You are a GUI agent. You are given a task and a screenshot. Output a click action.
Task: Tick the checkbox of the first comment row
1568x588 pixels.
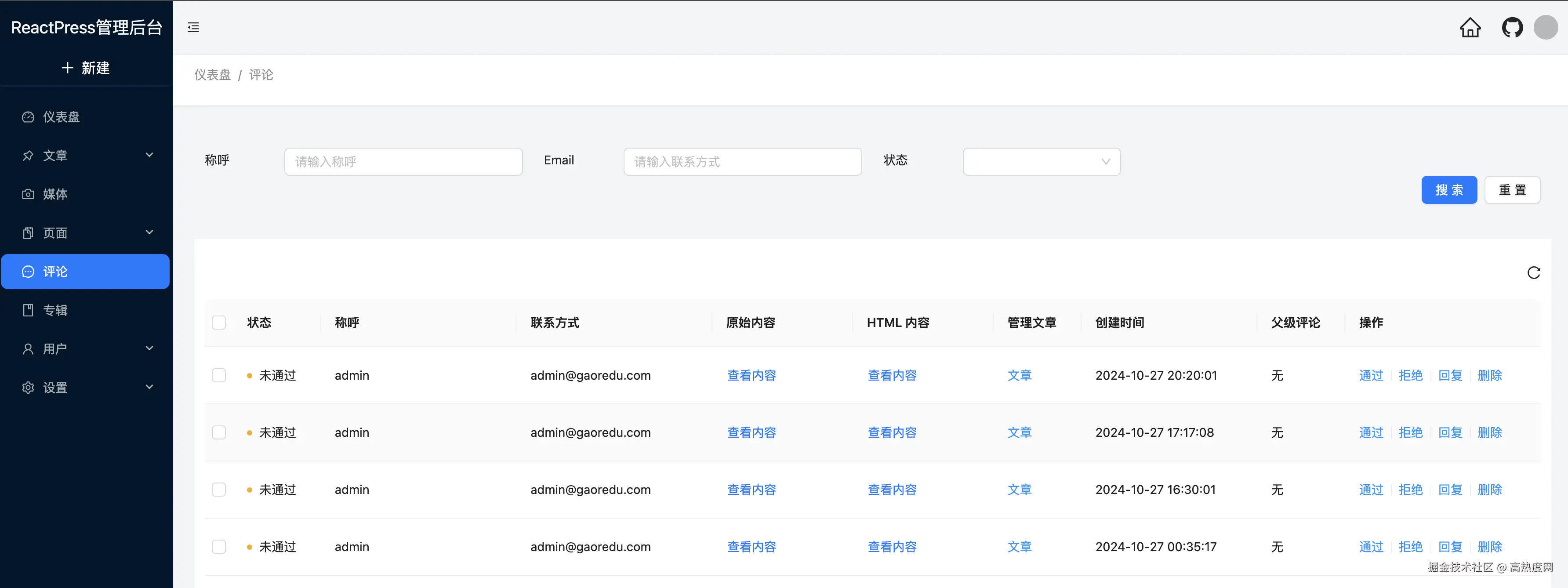(x=218, y=376)
